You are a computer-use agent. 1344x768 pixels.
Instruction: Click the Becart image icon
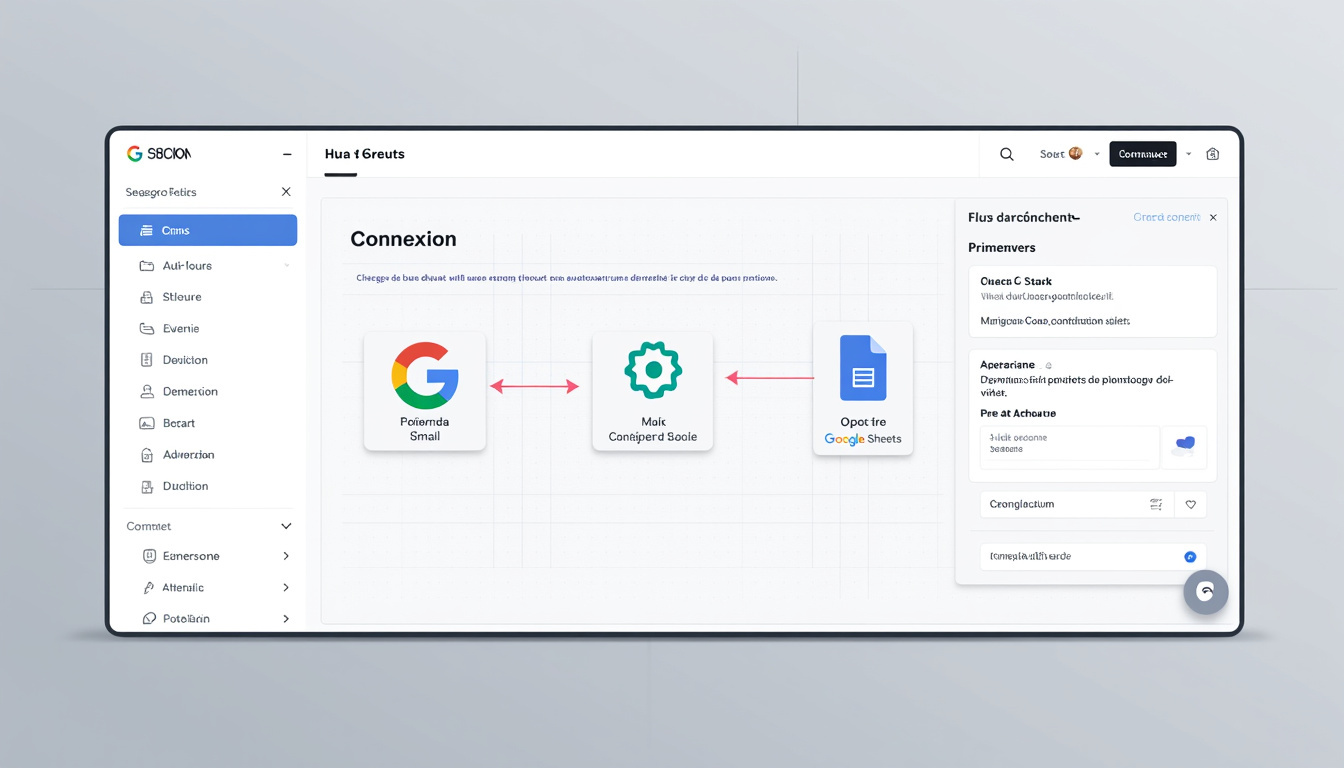click(x=146, y=423)
